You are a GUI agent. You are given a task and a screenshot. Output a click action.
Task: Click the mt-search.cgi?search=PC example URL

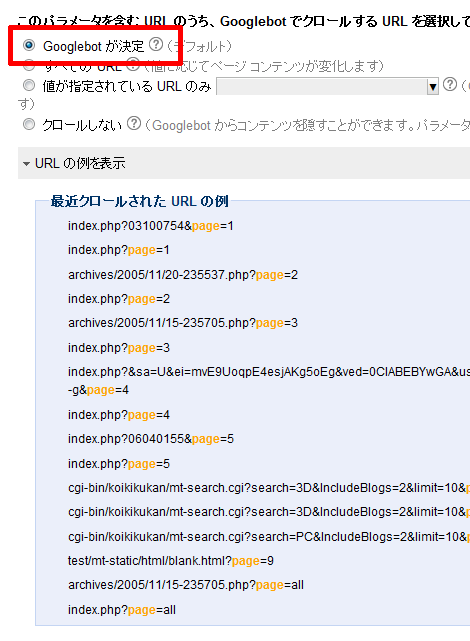269,536
